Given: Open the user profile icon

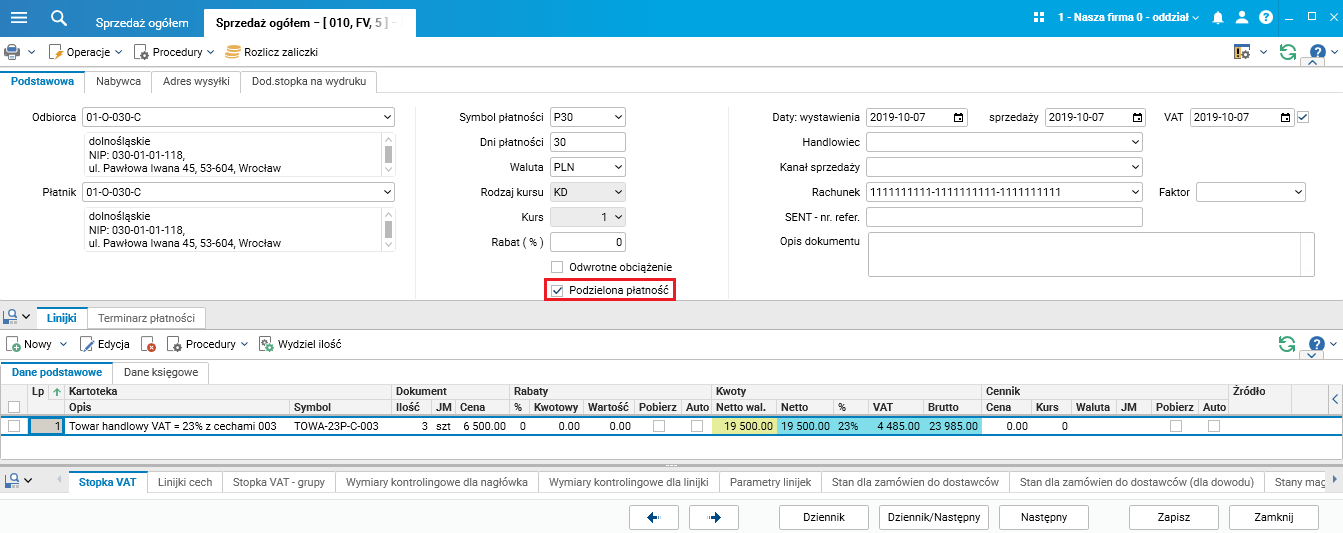Looking at the screenshot, I should click(1241, 18).
